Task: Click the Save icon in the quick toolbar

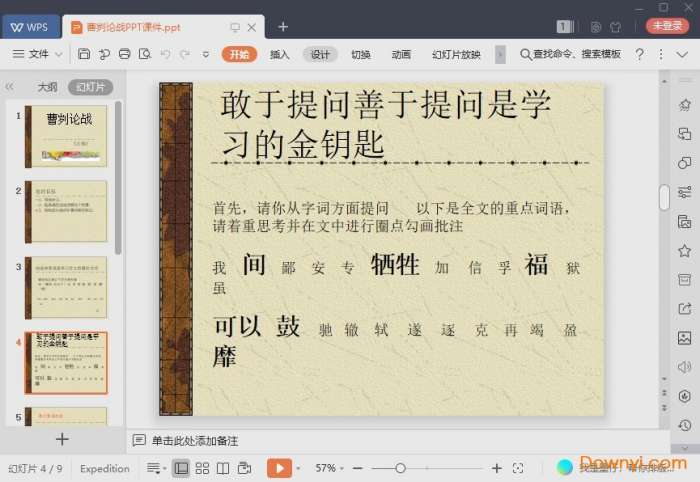Action: (x=84, y=54)
